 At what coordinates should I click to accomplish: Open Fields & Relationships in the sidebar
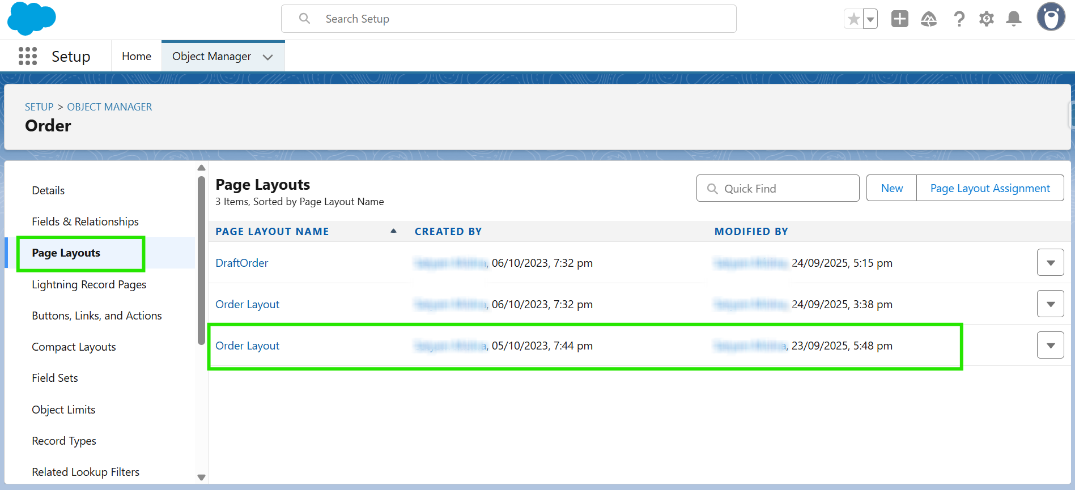[x=85, y=221]
